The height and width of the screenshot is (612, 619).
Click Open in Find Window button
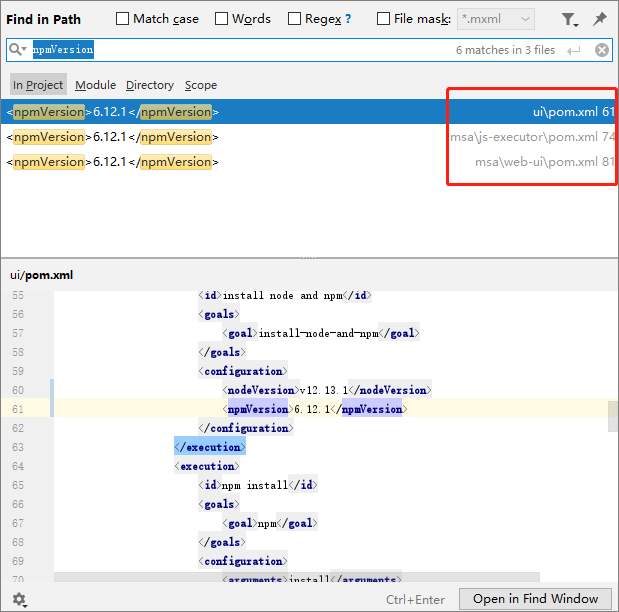(535, 599)
